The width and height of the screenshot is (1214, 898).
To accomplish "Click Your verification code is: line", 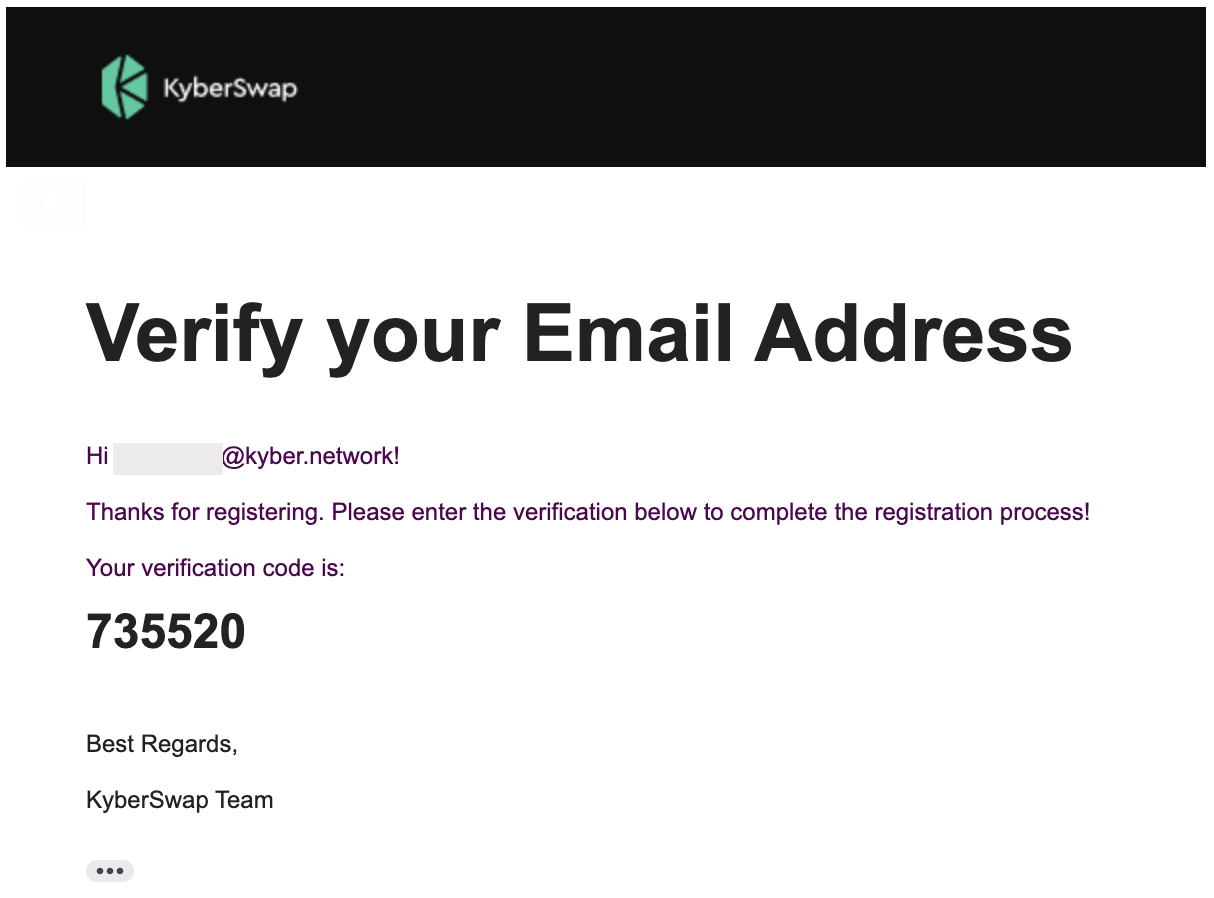I will pos(215,568).
